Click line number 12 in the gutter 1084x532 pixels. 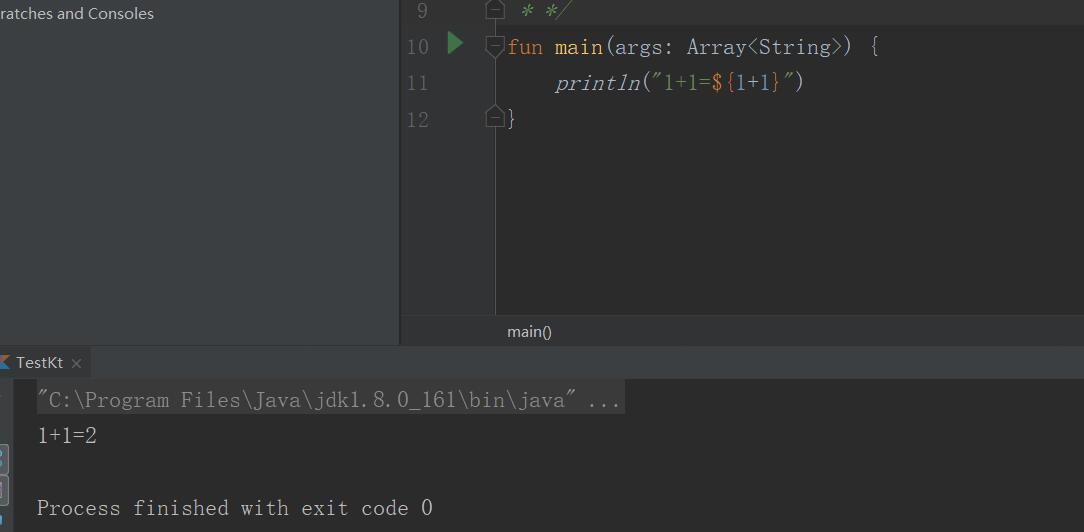click(x=417, y=119)
